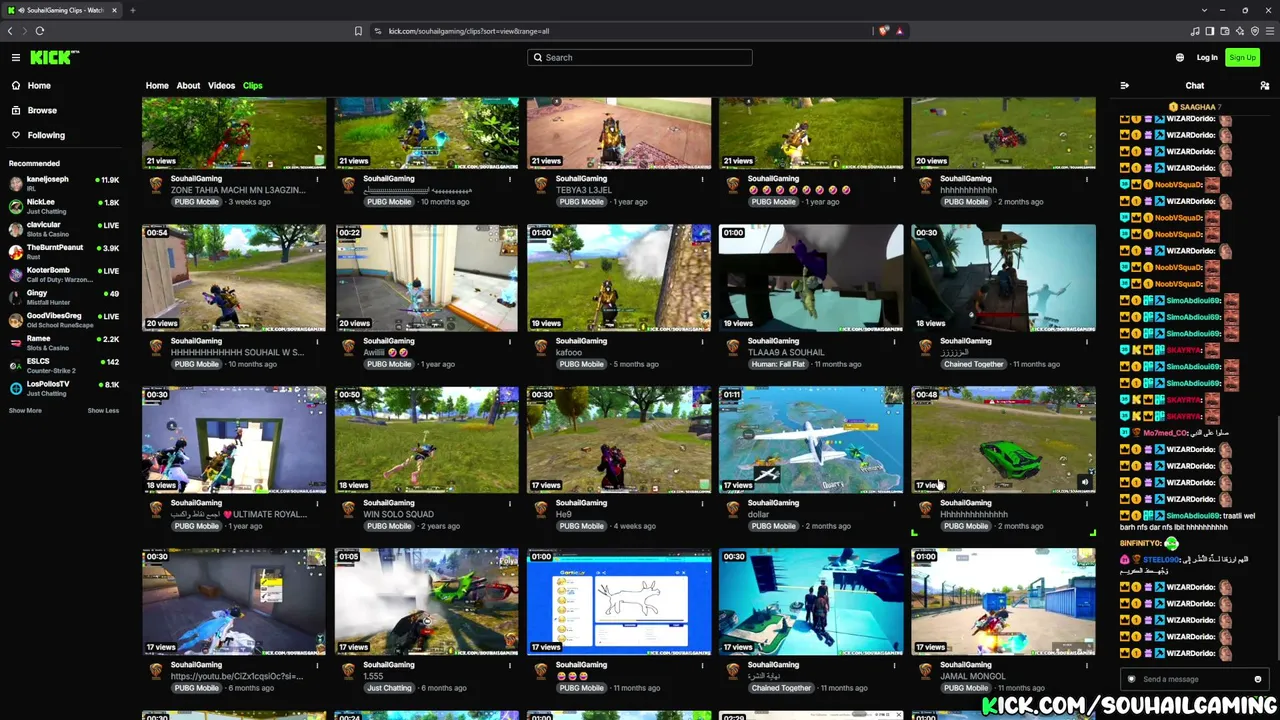Switch to the Home channel tab

pyautogui.click(x=157, y=86)
